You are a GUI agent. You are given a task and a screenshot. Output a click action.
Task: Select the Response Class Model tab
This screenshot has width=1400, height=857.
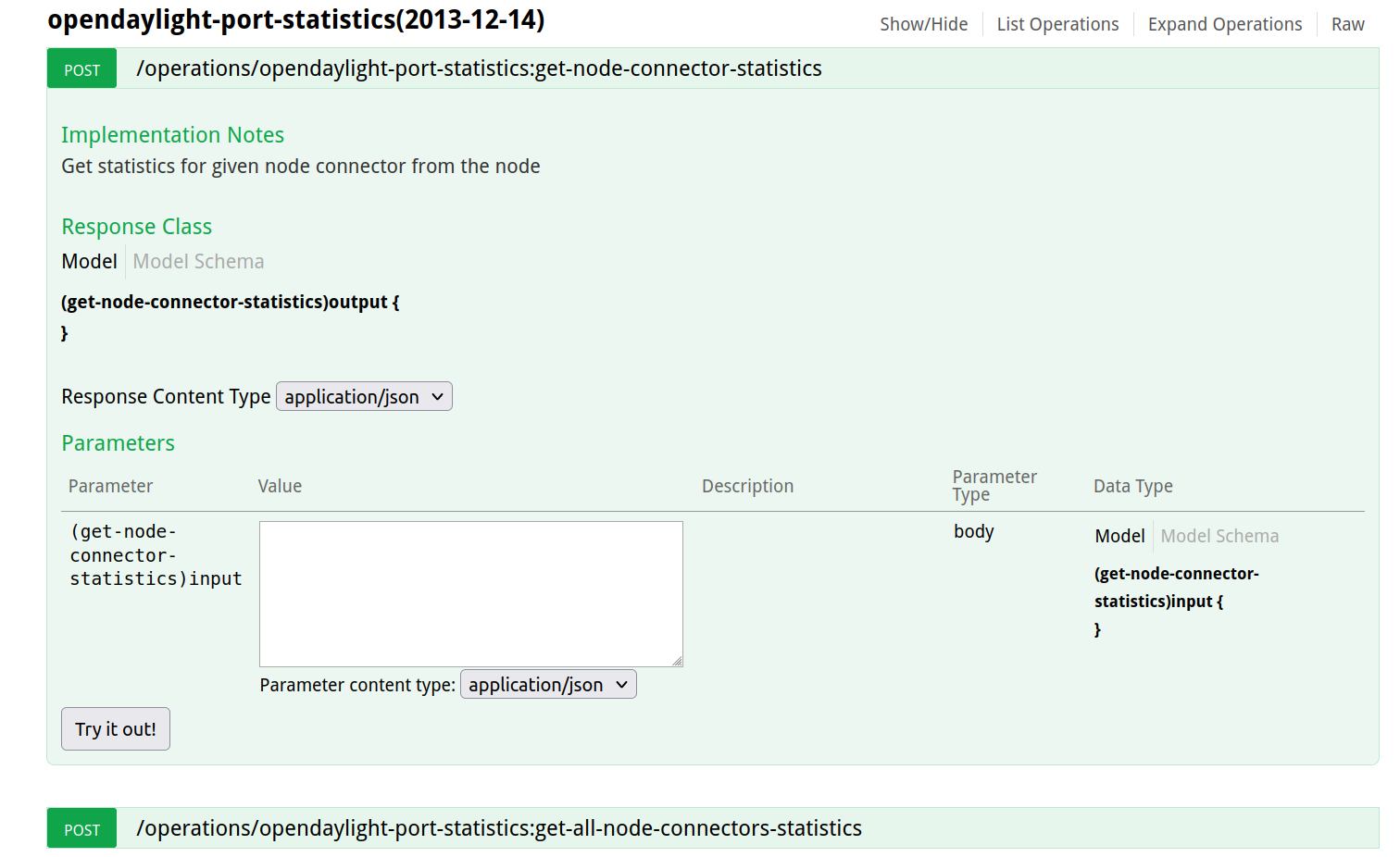click(x=89, y=262)
